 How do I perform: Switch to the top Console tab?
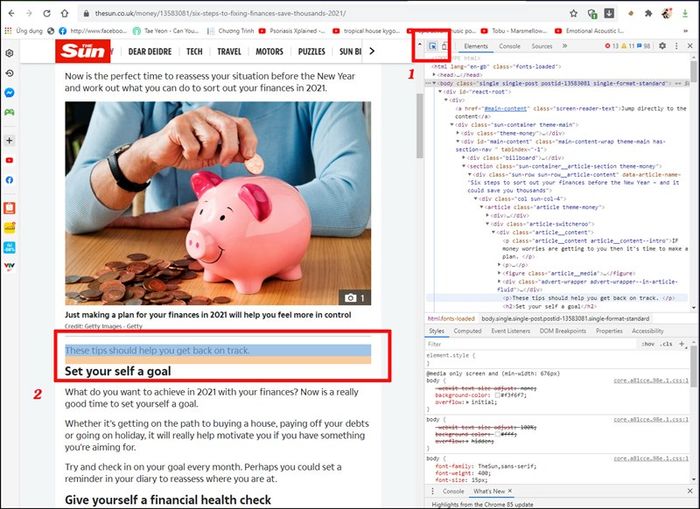point(509,46)
